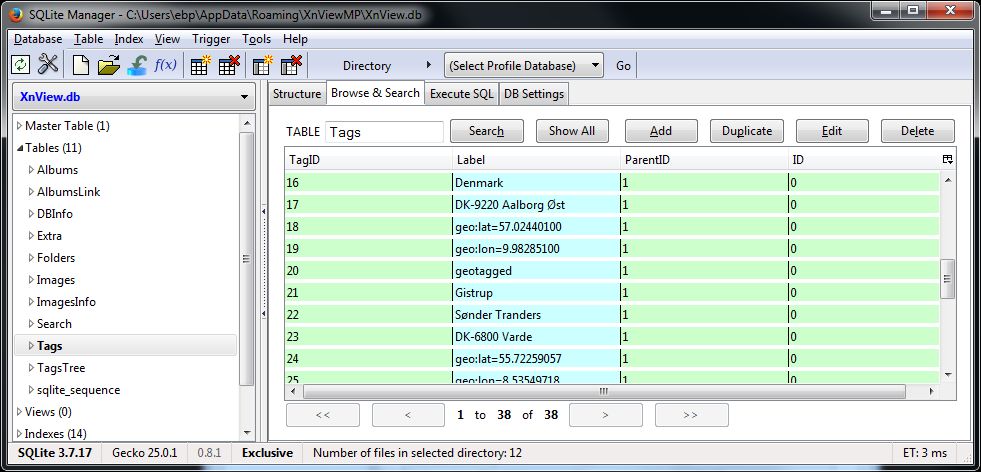Click the Go button
Screen dimensions: 981x472
pos(623,65)
